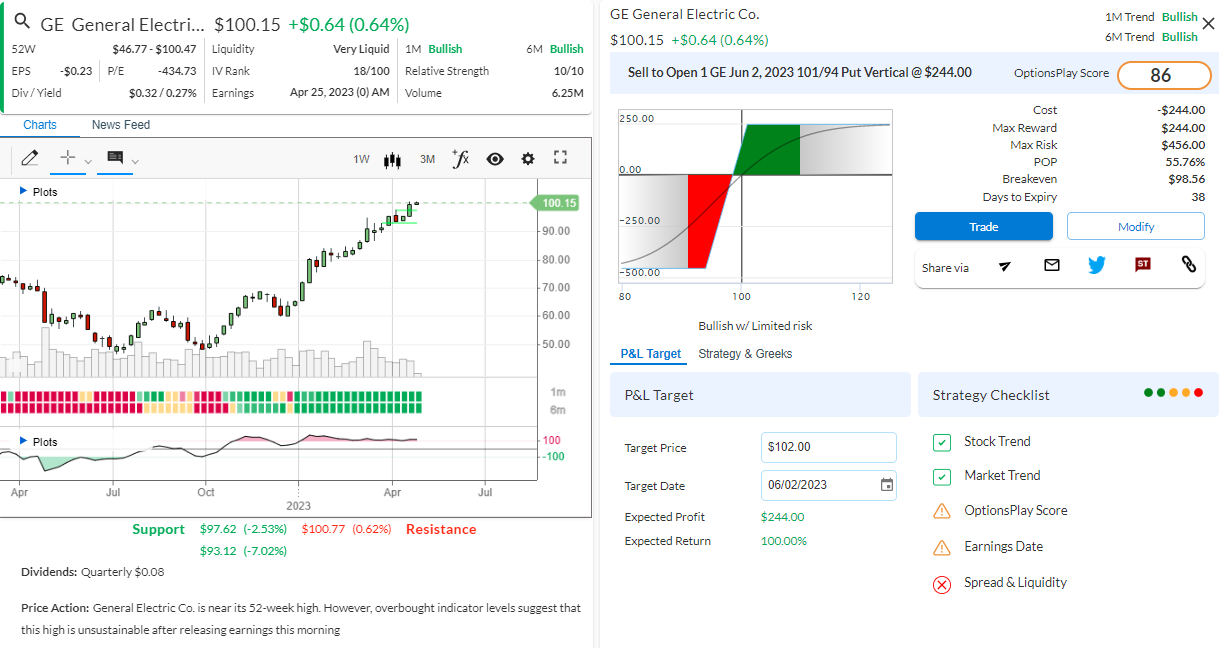Click the Dividends Quarterly $0.08 text

coord(92,572)
